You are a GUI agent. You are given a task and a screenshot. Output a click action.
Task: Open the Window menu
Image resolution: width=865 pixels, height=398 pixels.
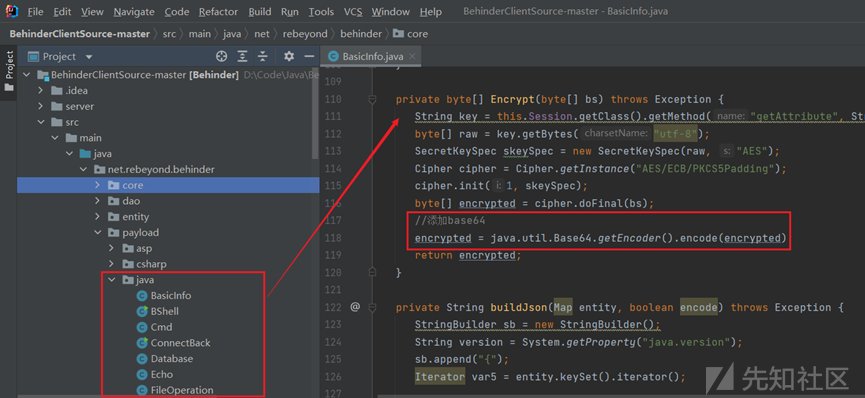(x=391, y=12)
